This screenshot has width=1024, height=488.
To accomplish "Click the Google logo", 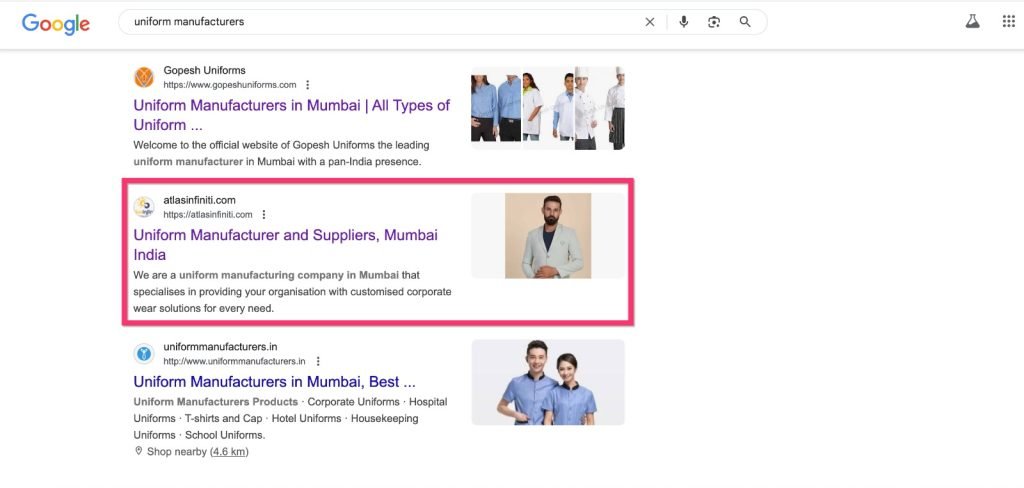I will coord(55,23).
